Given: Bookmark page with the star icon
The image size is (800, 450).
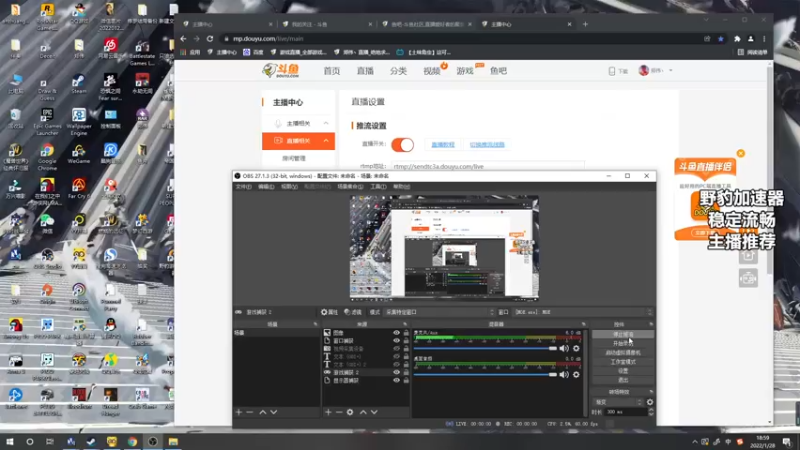Looking at the screenshot, I should (x=720, y=39).
